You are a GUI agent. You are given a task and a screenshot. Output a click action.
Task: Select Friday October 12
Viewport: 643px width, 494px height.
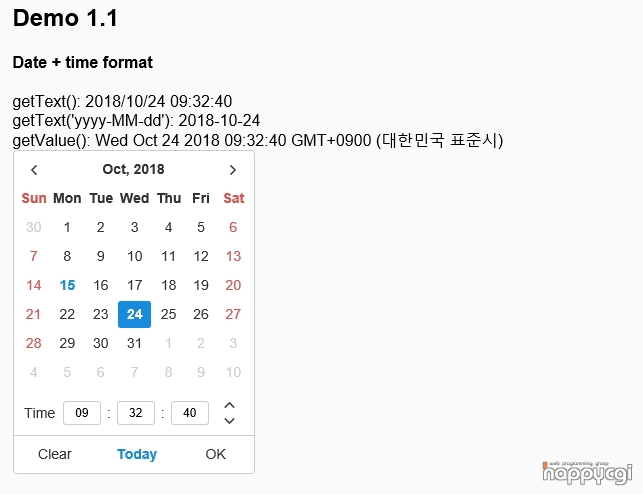point(201,256)
